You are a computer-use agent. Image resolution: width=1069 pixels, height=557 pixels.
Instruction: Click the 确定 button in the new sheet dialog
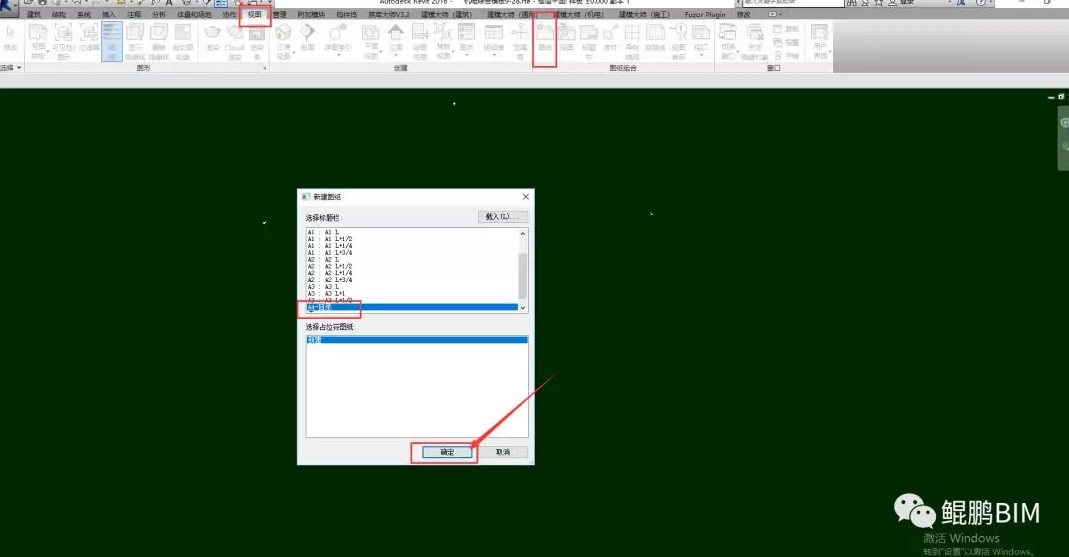447,452
